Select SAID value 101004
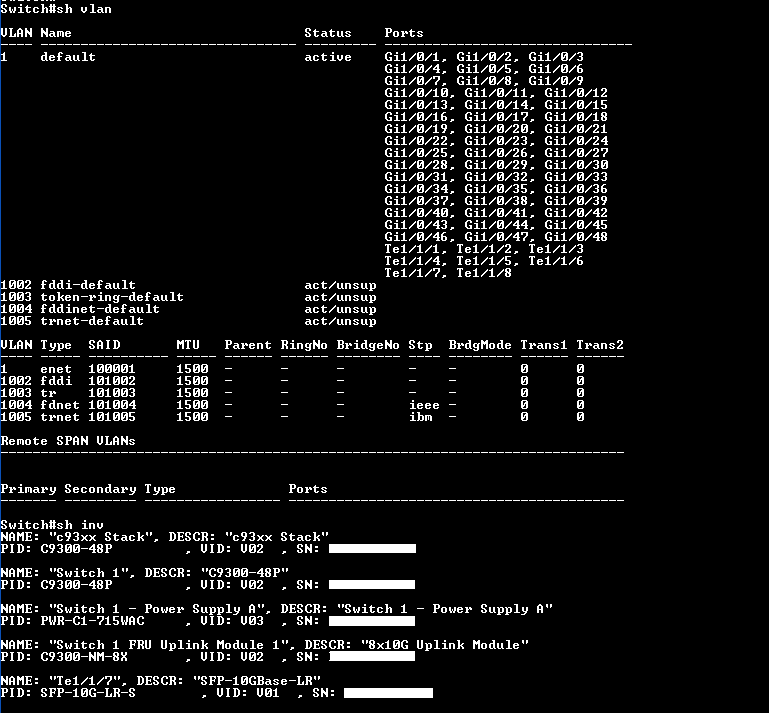The width and height of the screenshot is (769, 713). coord(112,405)
